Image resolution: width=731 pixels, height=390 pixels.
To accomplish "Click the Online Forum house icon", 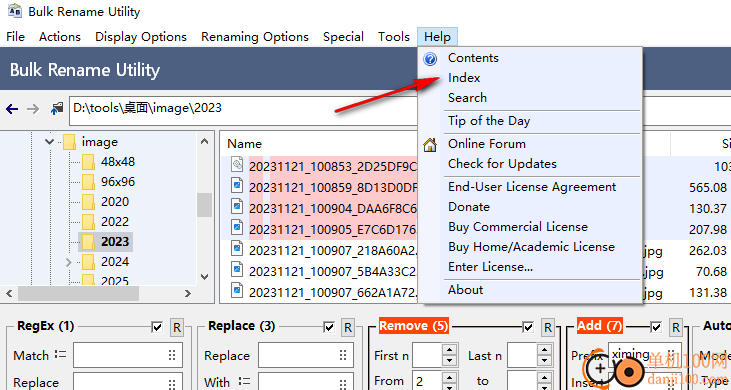I will (x=430, y=145).
